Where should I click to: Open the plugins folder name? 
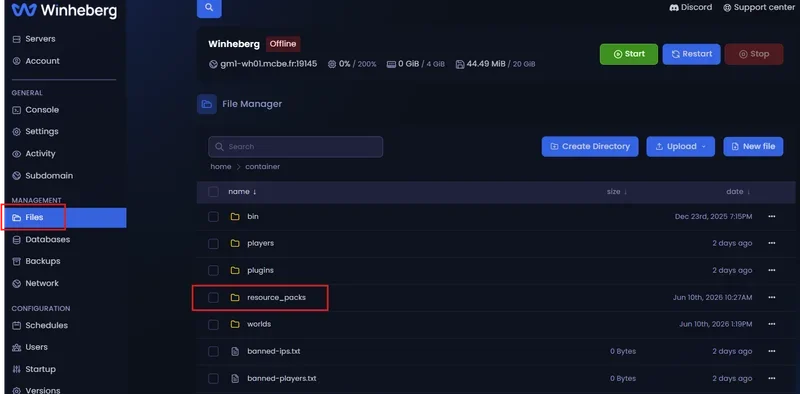coord(261,270)
